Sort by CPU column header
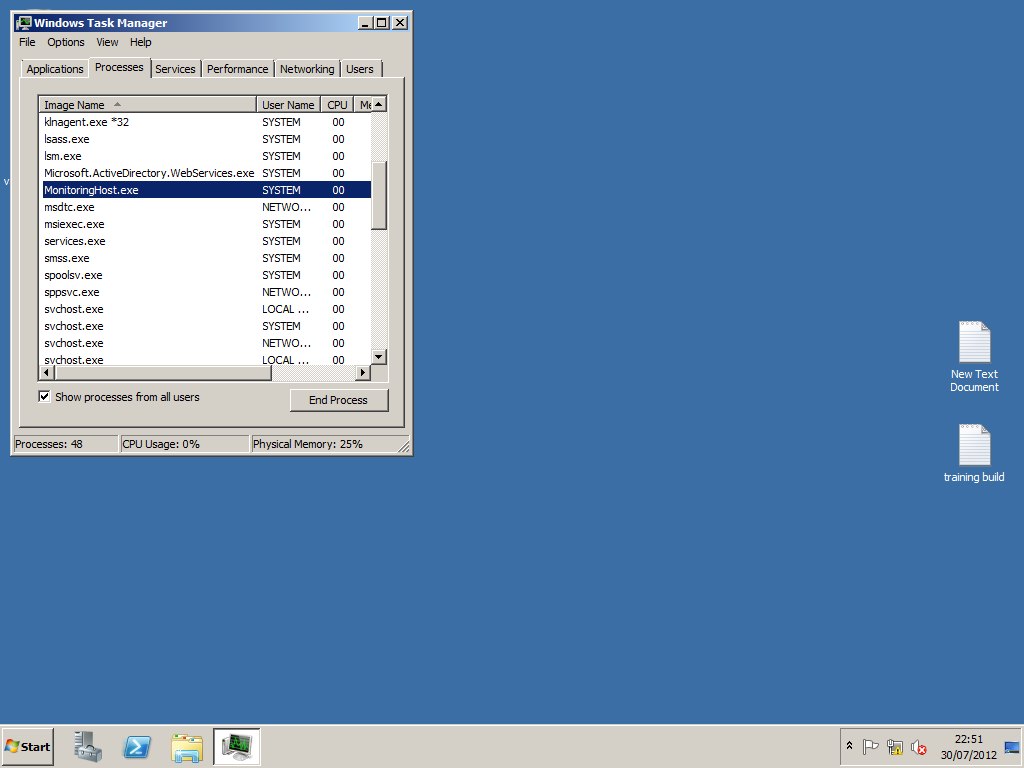The image size is (1024, 768). tap(337, 104)
